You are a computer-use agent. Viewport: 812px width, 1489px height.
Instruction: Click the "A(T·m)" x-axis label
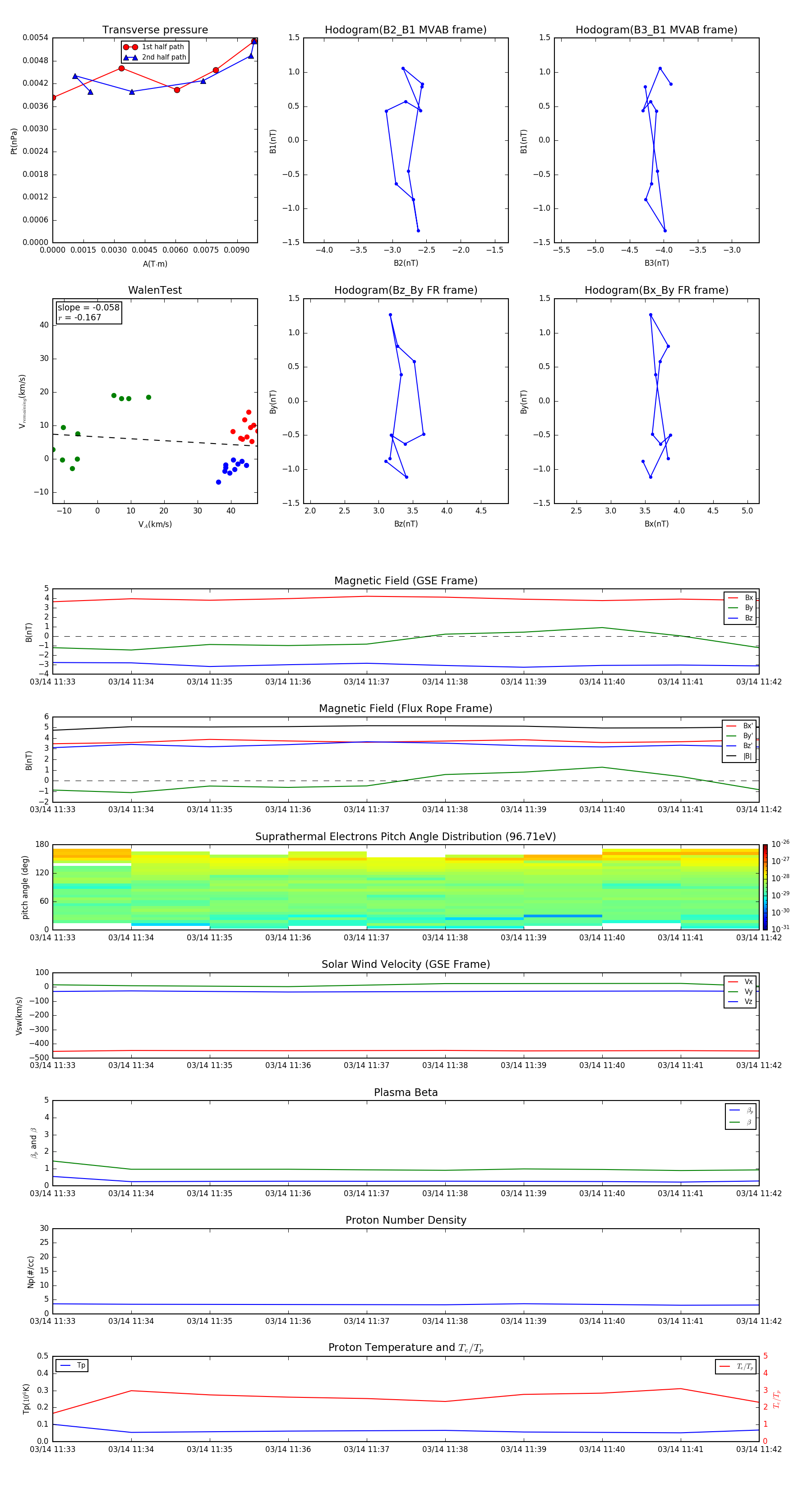point(155,264)
